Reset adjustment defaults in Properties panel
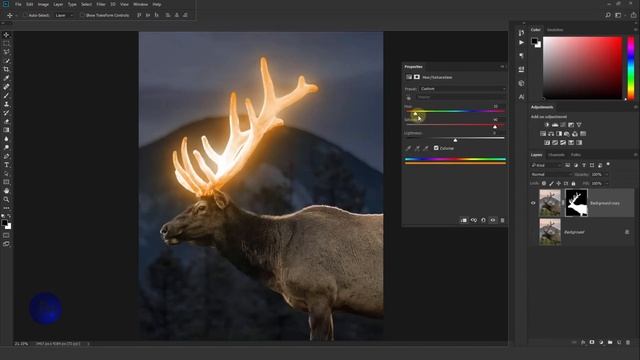This screenshot has height=360, width=640. (x=483, y=220)
